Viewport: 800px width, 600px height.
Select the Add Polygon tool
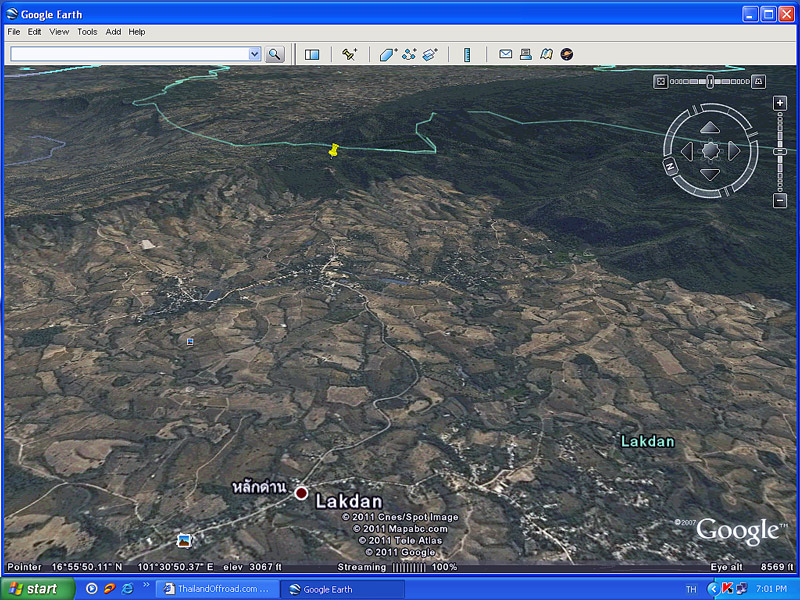[x=388, y=54]
